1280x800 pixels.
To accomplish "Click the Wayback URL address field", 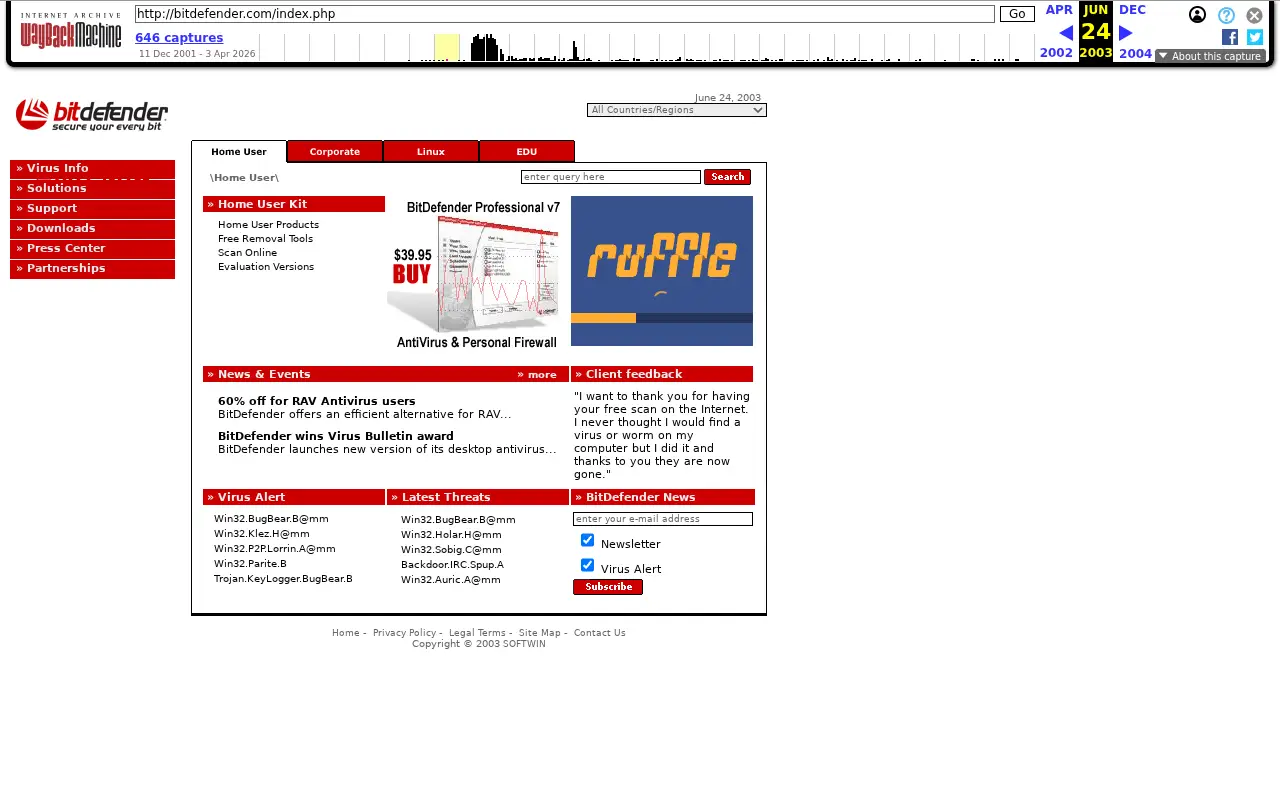I will (565, 14).
